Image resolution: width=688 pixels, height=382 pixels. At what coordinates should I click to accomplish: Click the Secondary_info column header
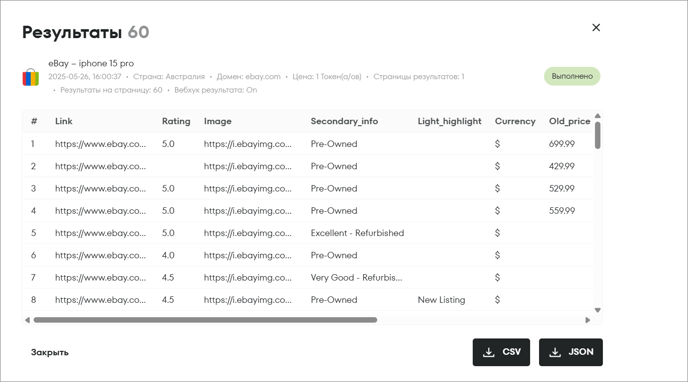pyautogui.click(x=344, y=121)
